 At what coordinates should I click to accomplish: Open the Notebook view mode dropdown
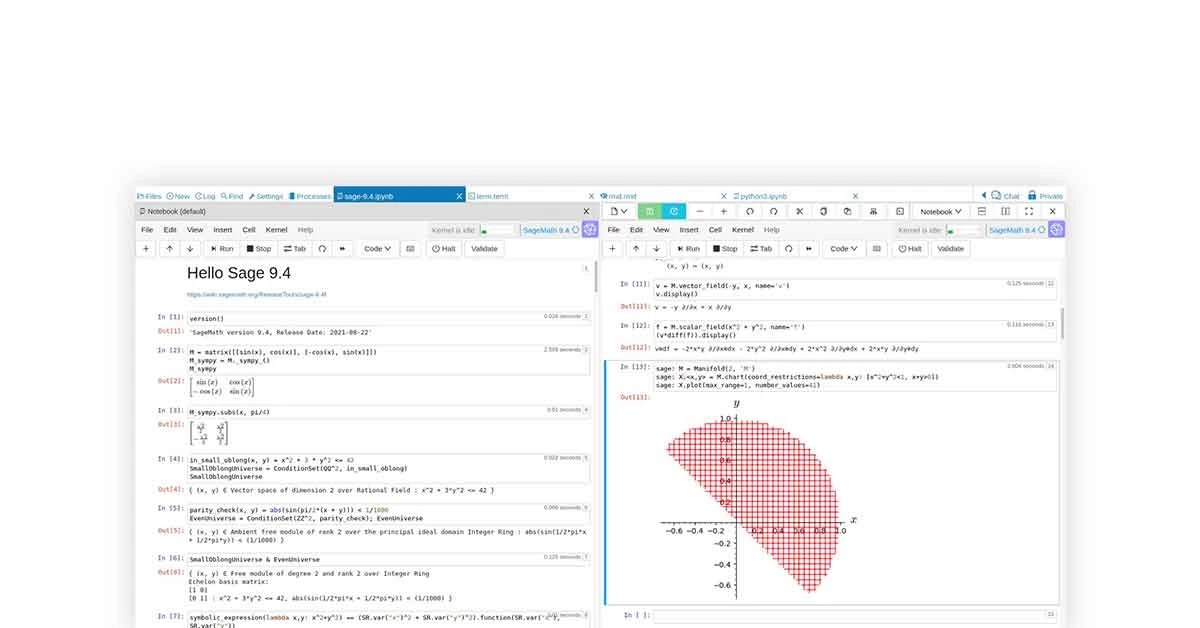(940, 211)
